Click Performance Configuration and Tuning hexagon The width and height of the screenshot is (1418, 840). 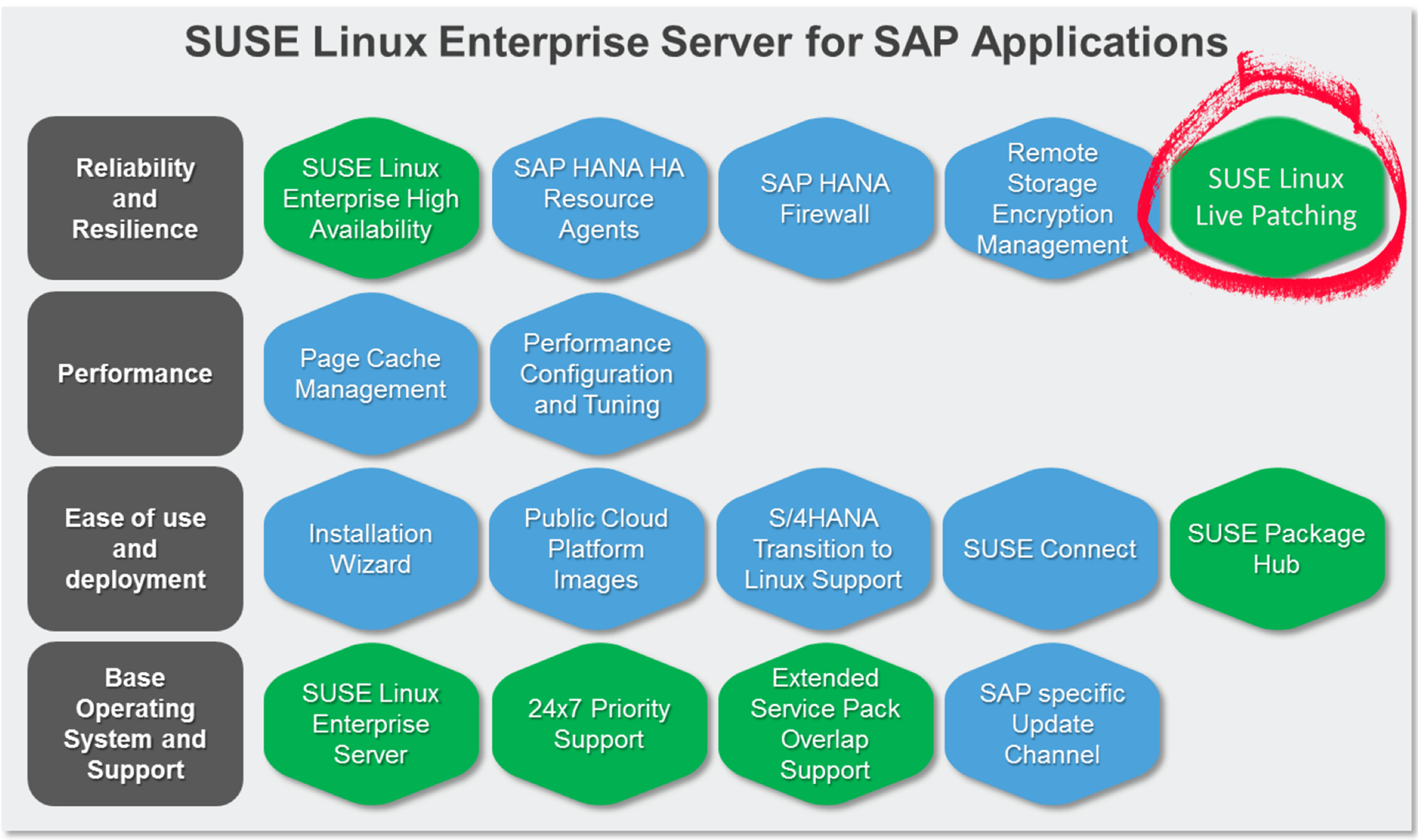[x=597, y=374]
